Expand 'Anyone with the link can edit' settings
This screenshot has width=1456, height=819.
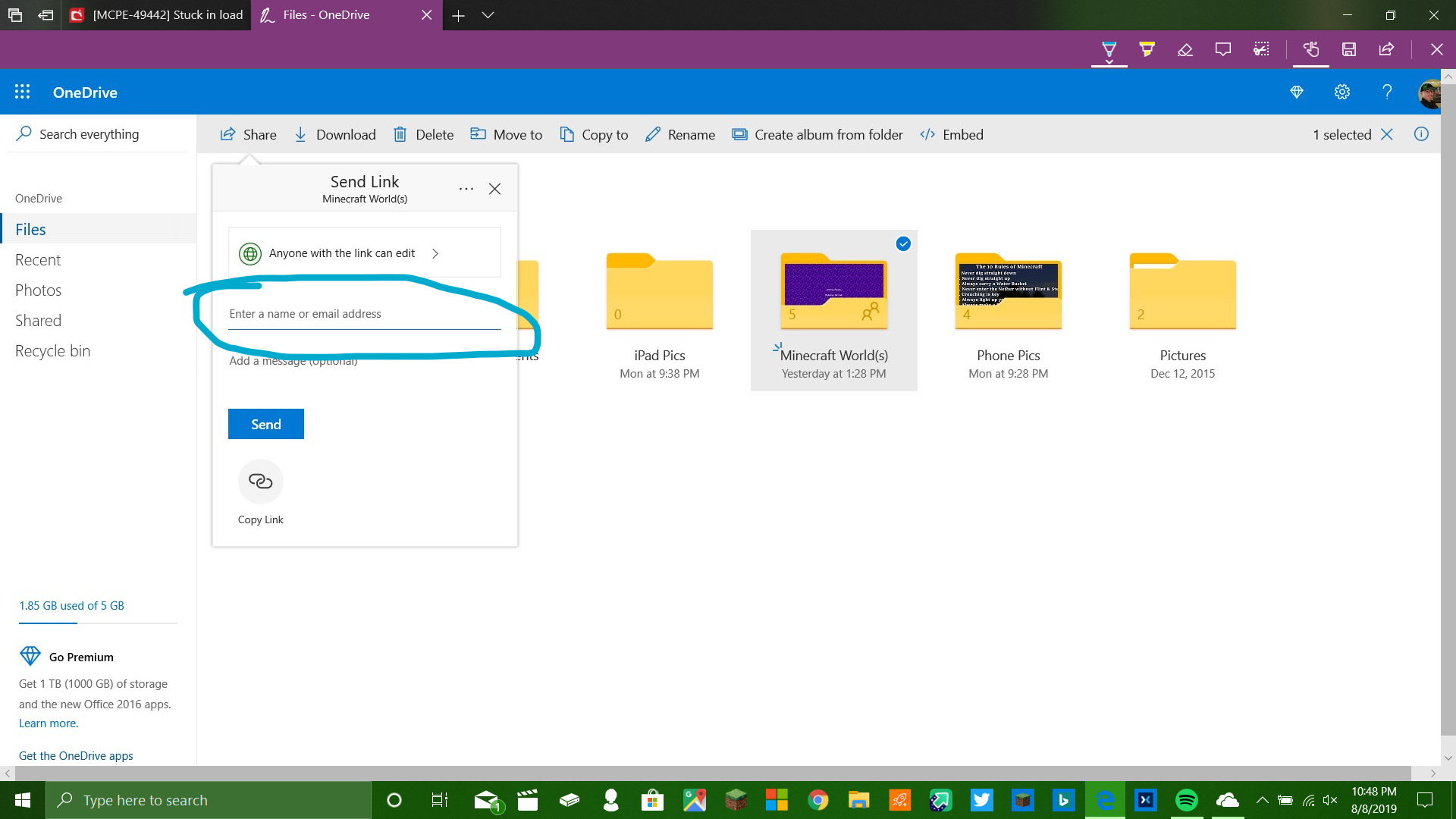[364, 253]
